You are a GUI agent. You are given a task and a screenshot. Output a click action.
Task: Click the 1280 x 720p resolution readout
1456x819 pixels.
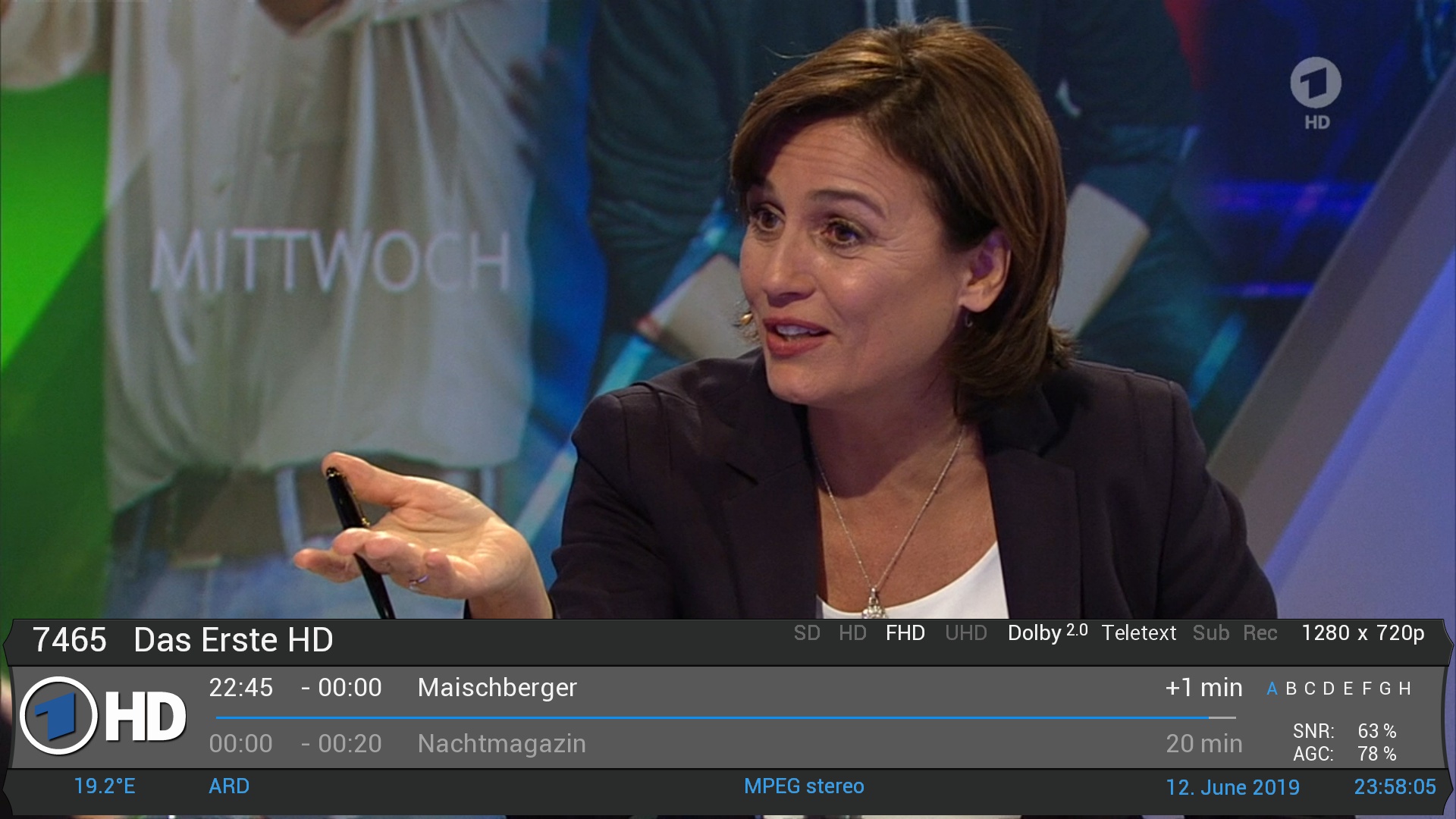point(1363,633)
